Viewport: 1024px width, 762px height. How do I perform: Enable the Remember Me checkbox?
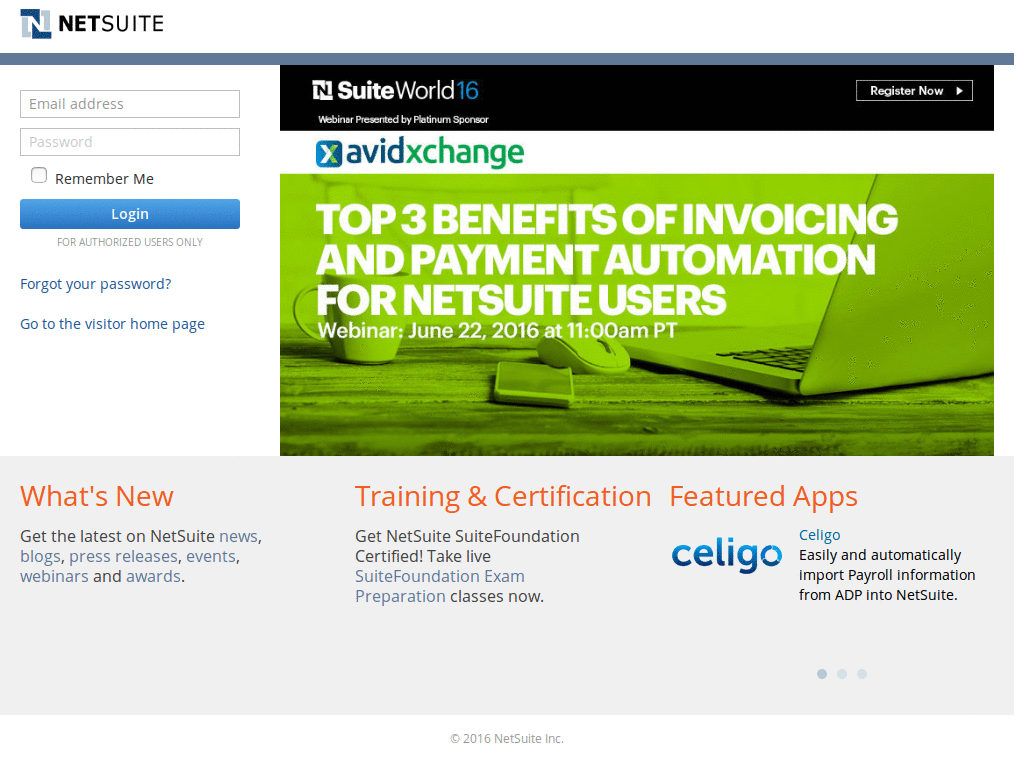point(38,174)
